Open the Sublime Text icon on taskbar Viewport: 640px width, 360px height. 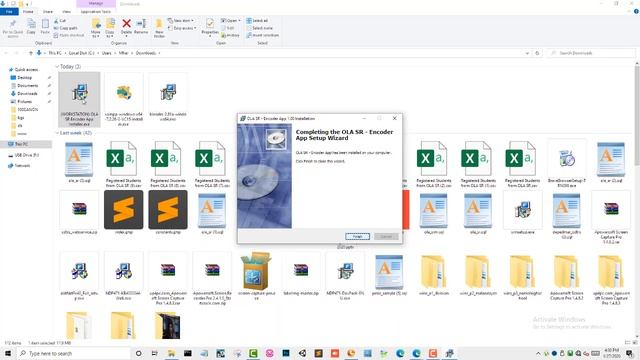click(x=318, y=353)
